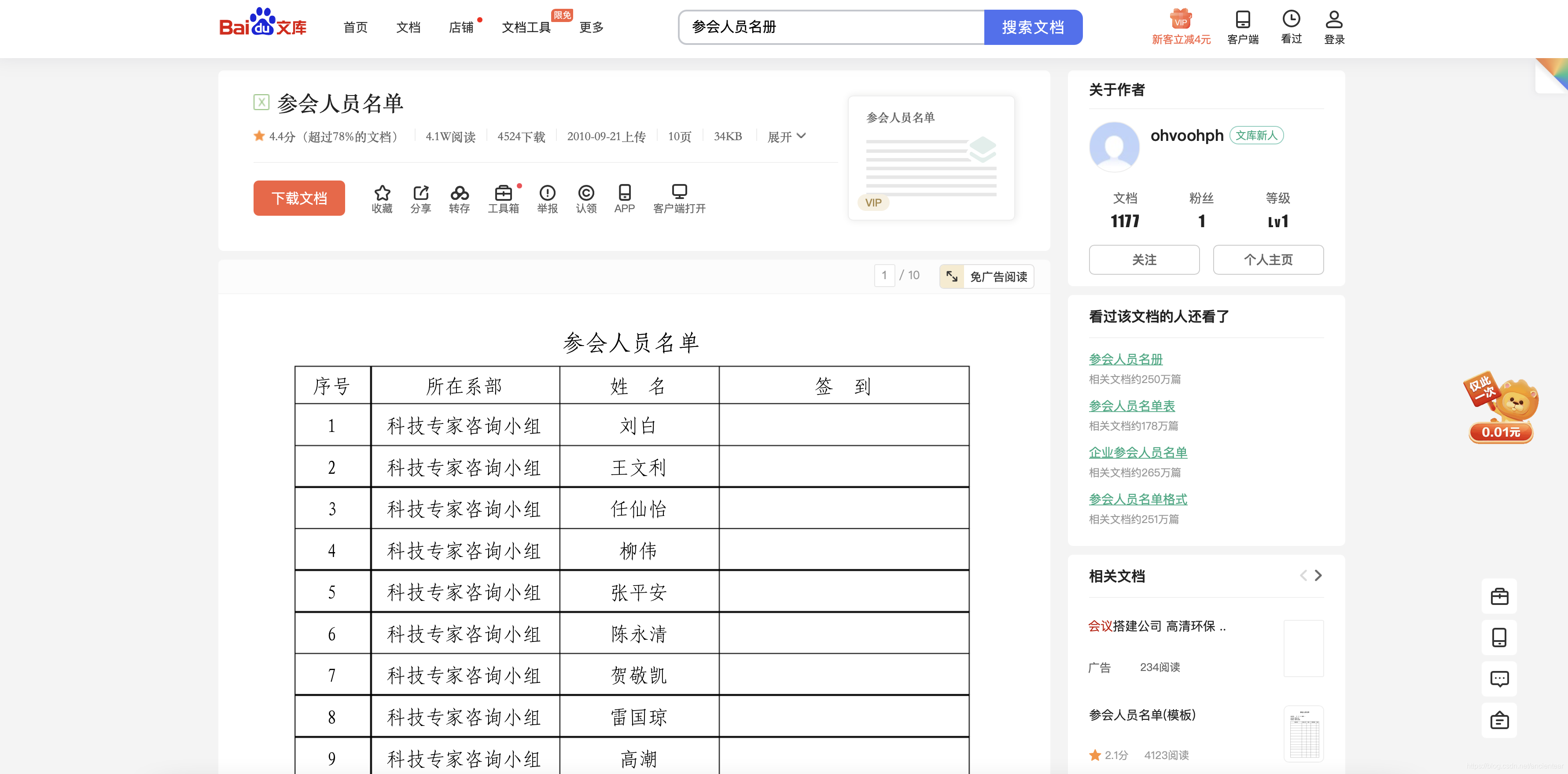Click the lion 0.01元 promo icon
1568x774 pixels.
[x=1502, y=407]
